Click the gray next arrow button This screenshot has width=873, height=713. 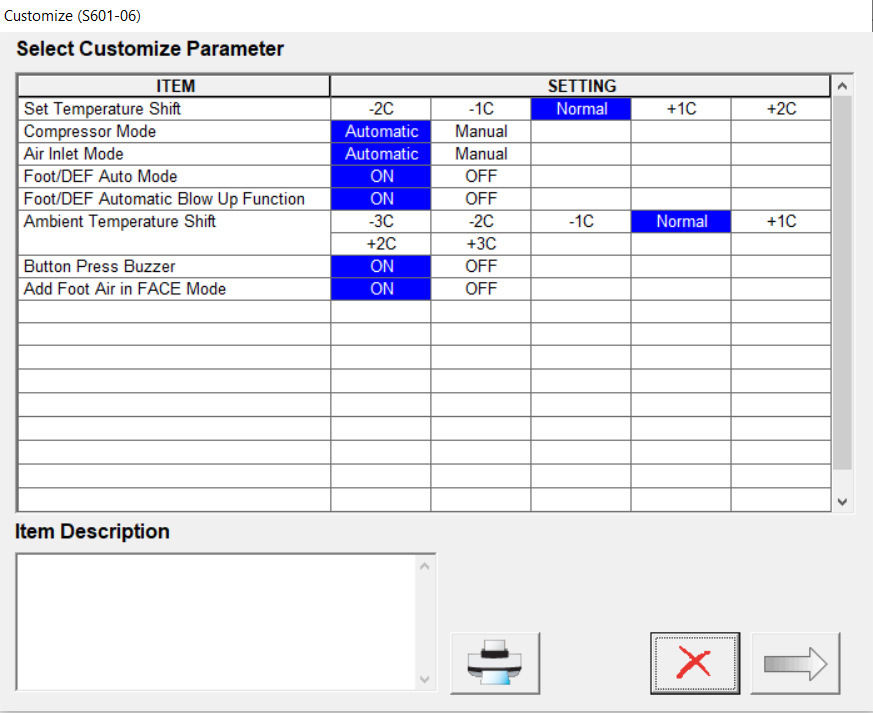click(x=795, y=662)
